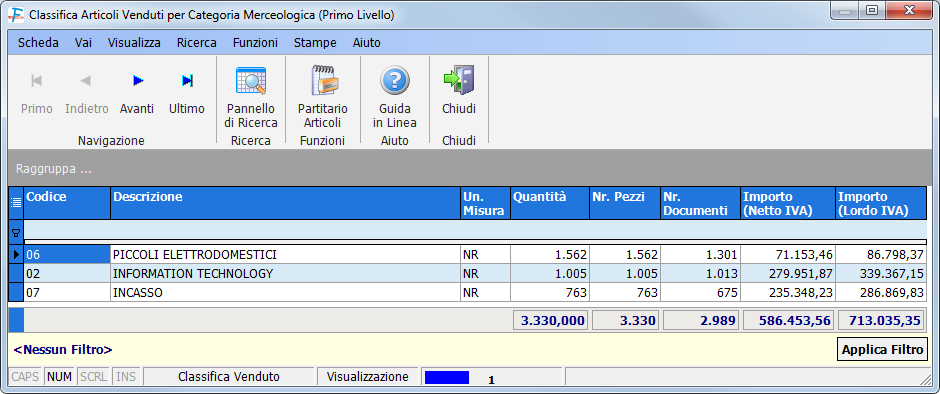Click the CAPS status bar indicator
940x394 pixels.
25,377
